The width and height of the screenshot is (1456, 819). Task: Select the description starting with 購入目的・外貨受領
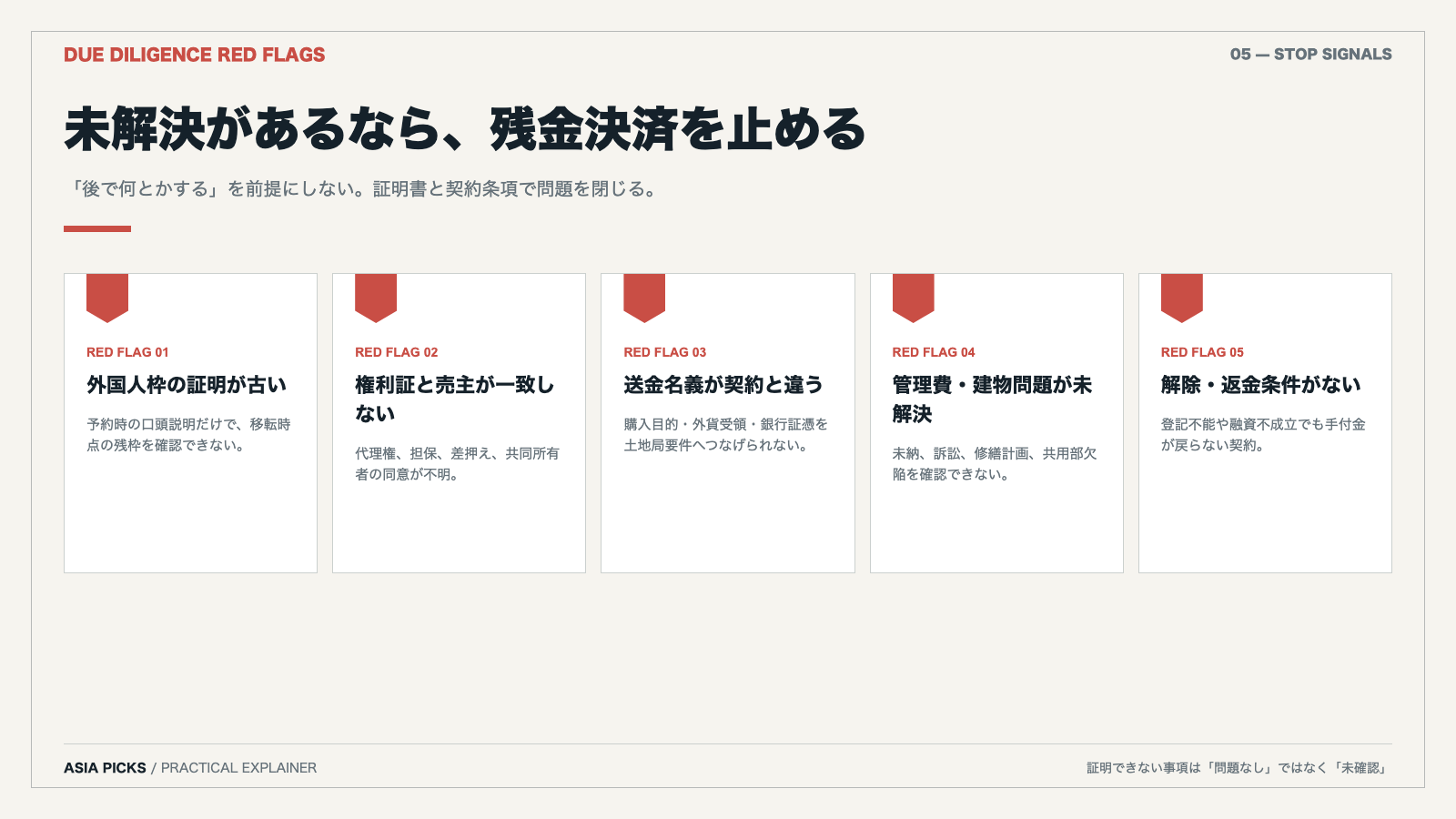pyautogui.click(x=726, y=435)
